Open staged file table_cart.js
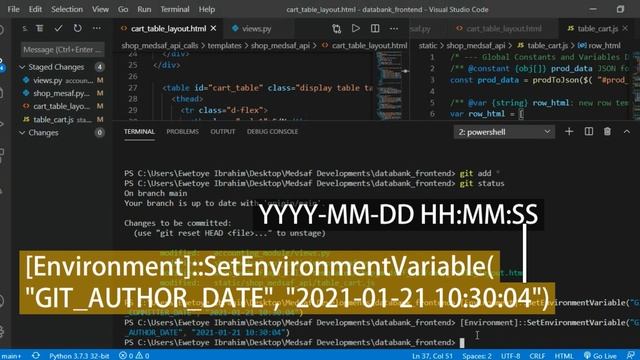640x360 pixels. click(x=61, y=120)
